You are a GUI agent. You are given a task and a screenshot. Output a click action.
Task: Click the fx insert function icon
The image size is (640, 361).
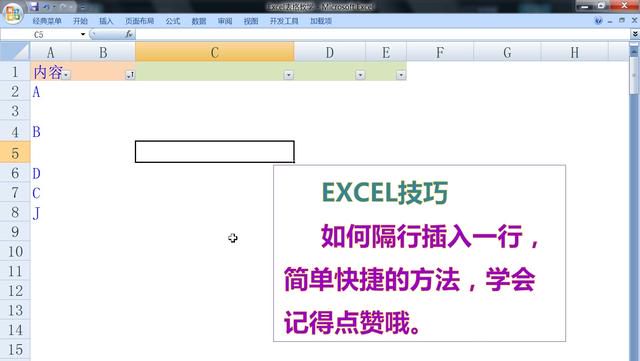[129, 34]
